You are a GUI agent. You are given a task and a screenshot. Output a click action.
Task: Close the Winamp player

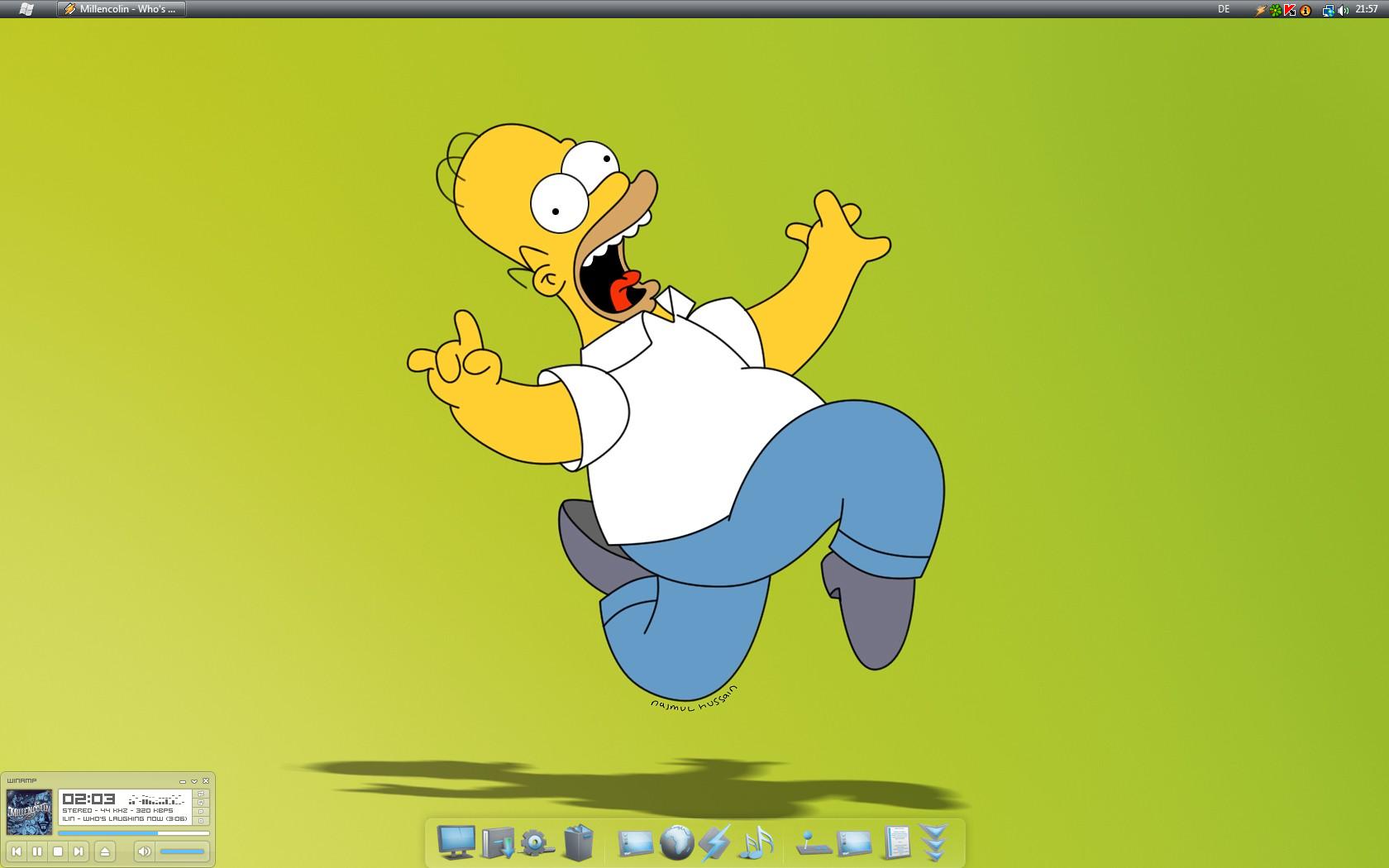coord(206,781)
